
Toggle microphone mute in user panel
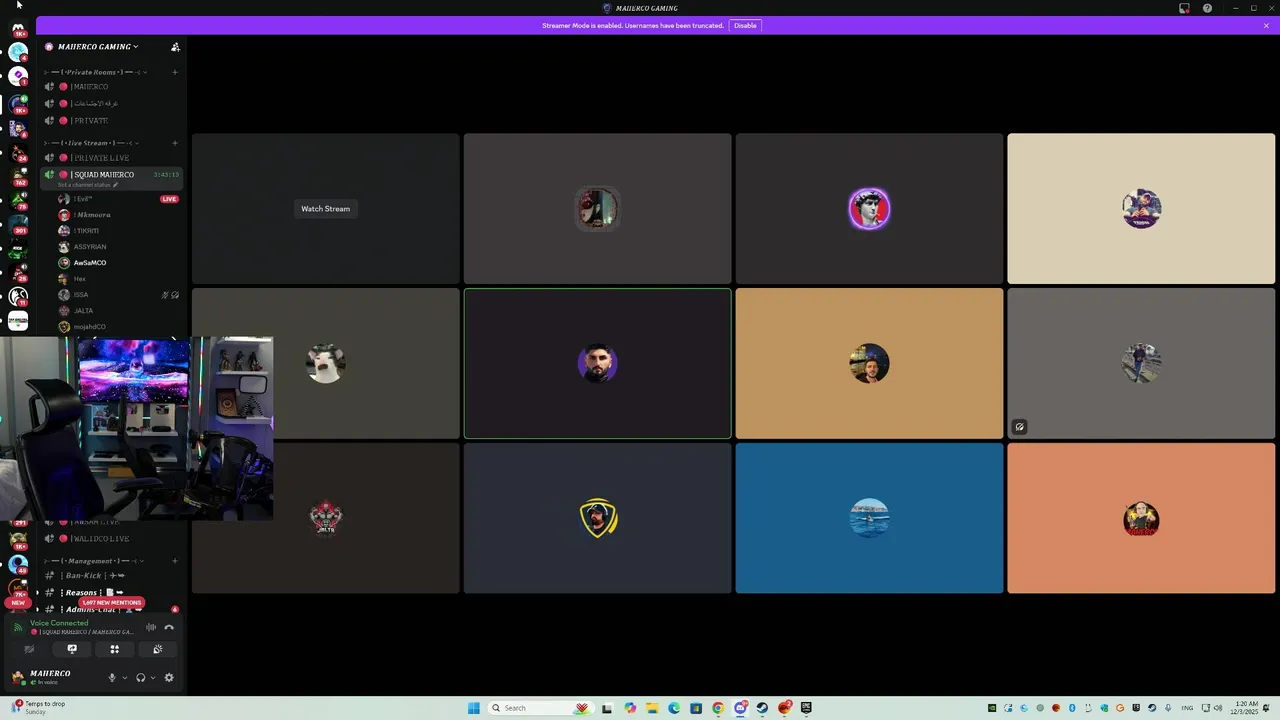click(112, 678)
